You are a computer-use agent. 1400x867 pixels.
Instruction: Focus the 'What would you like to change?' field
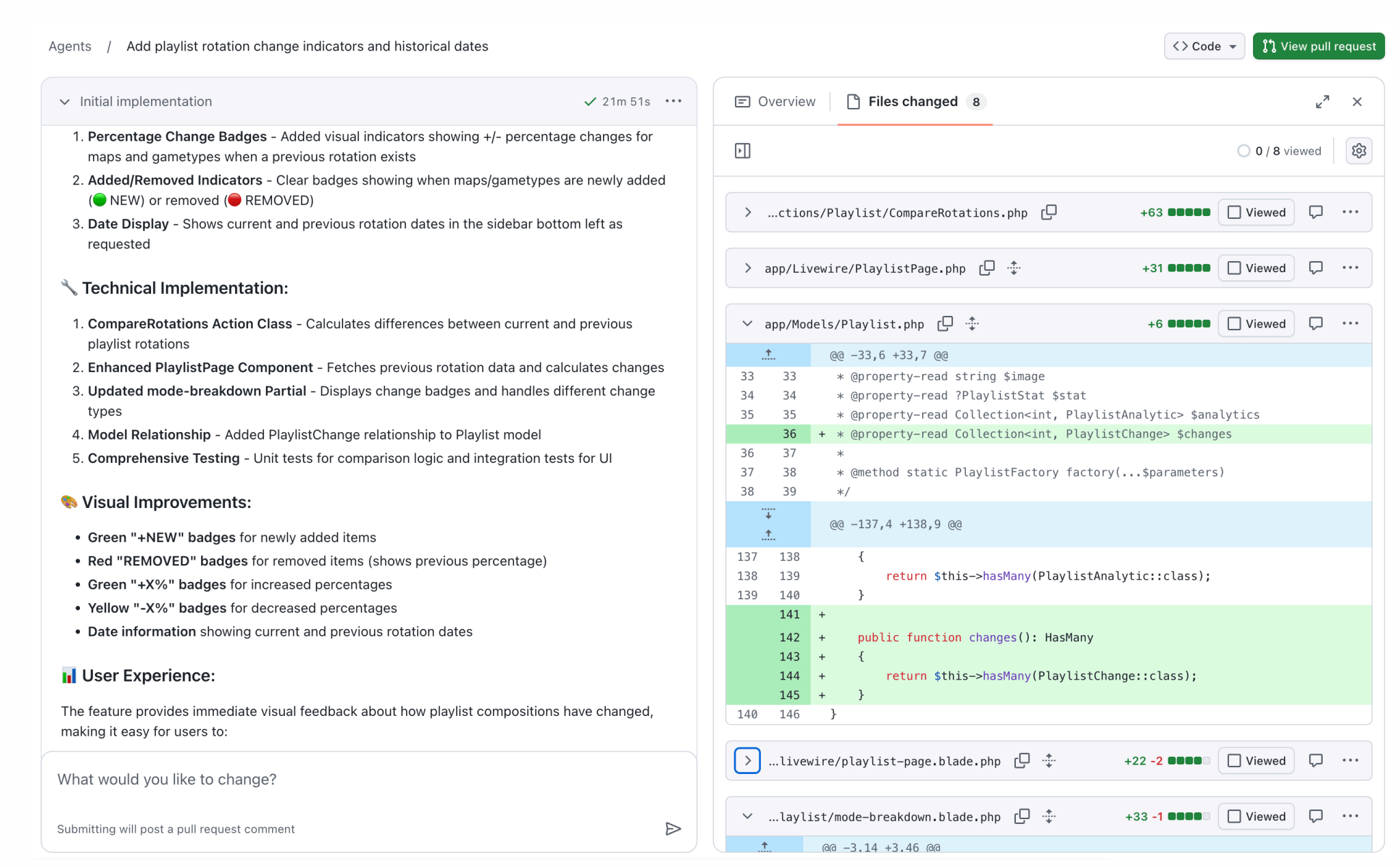click(369, 779)
